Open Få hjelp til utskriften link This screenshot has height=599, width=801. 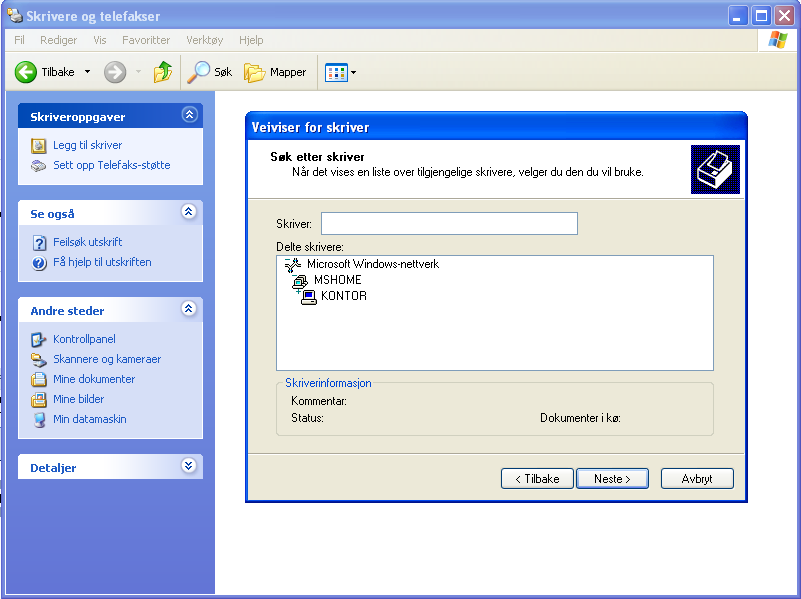102,262
